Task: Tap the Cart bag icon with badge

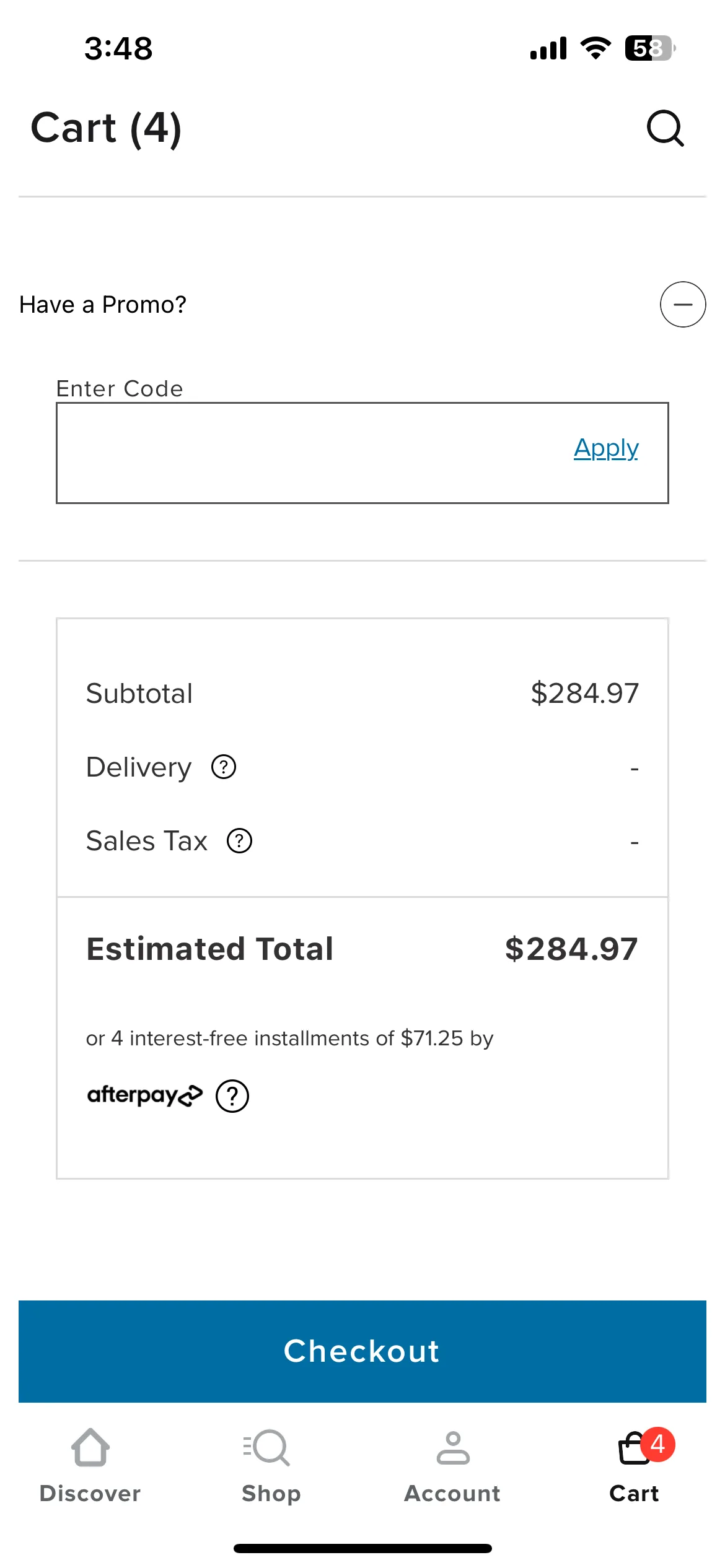Action: tap(644, 1447)
